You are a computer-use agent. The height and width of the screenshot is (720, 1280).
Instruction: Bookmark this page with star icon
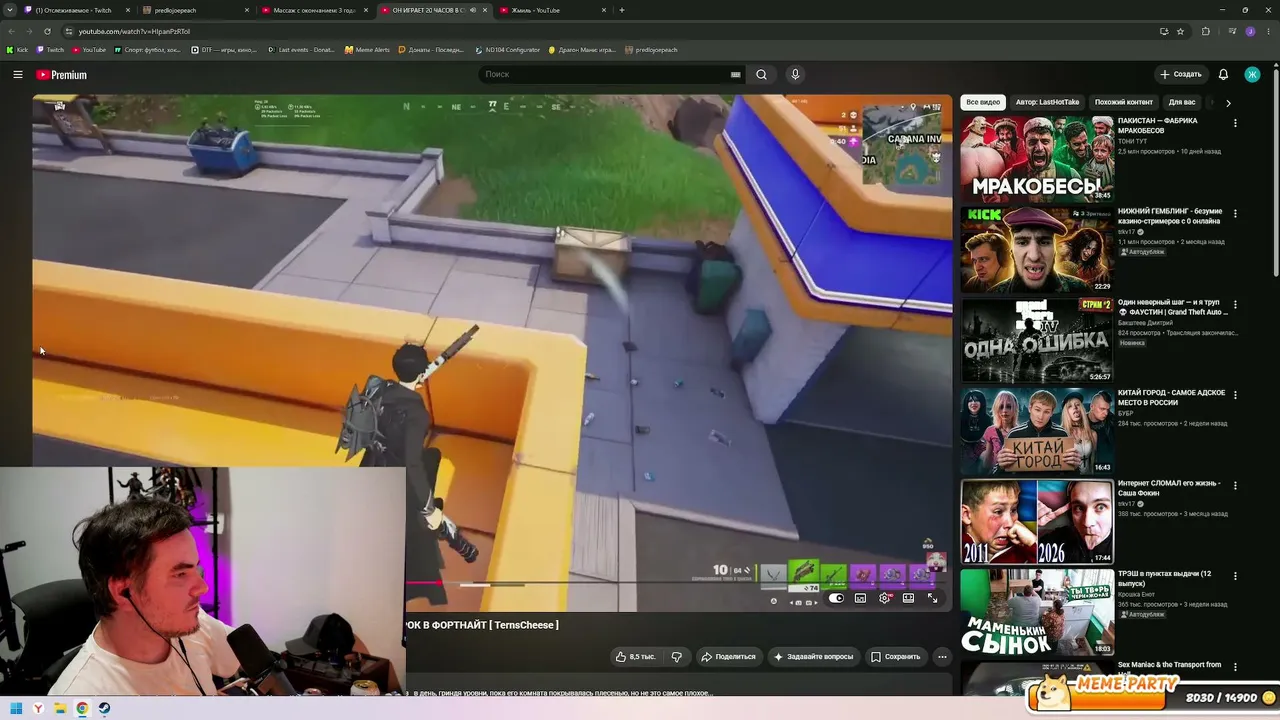(1180, 31)
